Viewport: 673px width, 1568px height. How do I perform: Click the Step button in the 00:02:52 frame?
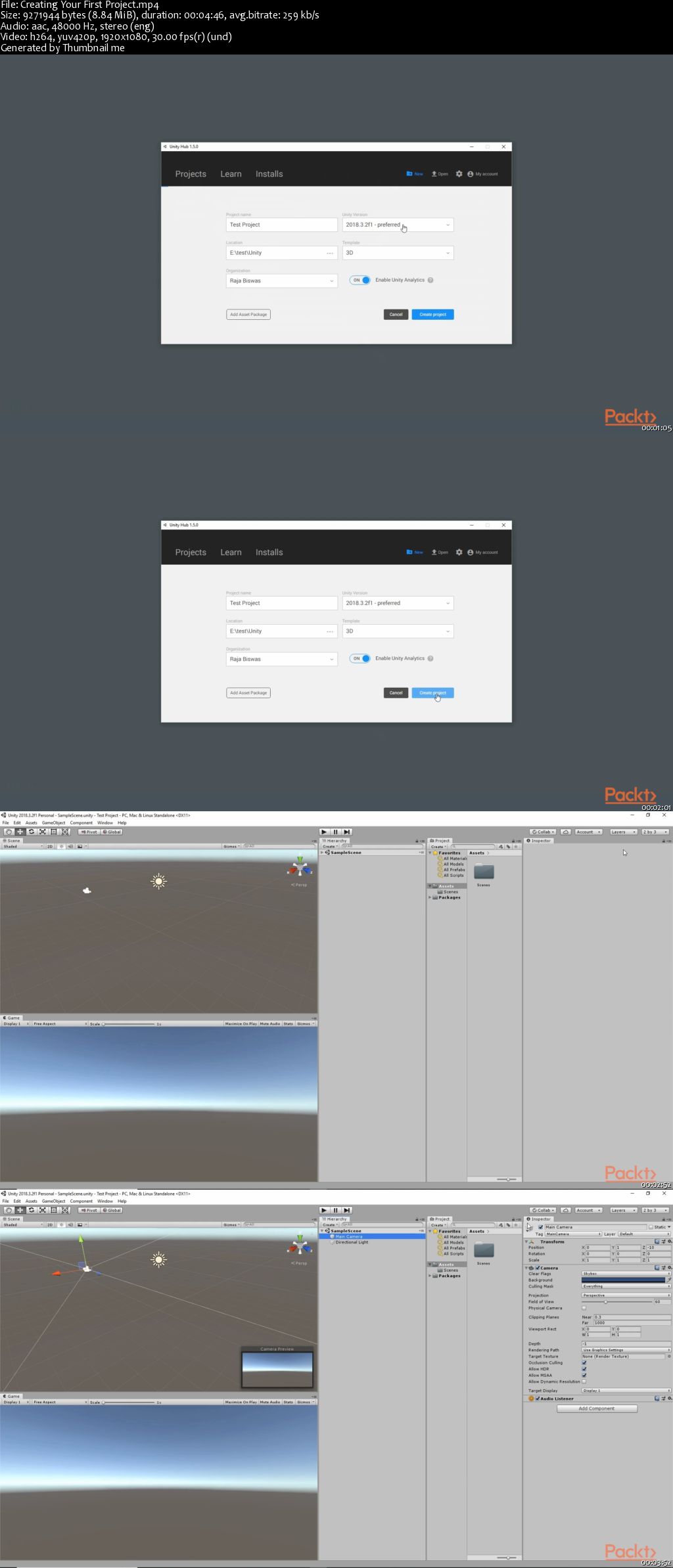tap(347, 832)
